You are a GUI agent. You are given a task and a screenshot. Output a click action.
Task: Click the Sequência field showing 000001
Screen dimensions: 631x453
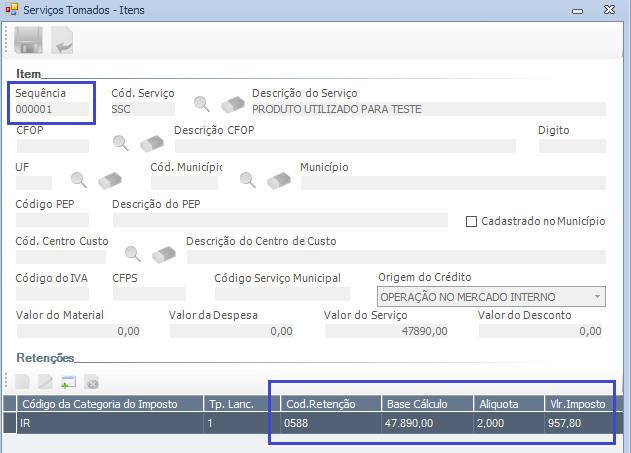click(52, 110)
